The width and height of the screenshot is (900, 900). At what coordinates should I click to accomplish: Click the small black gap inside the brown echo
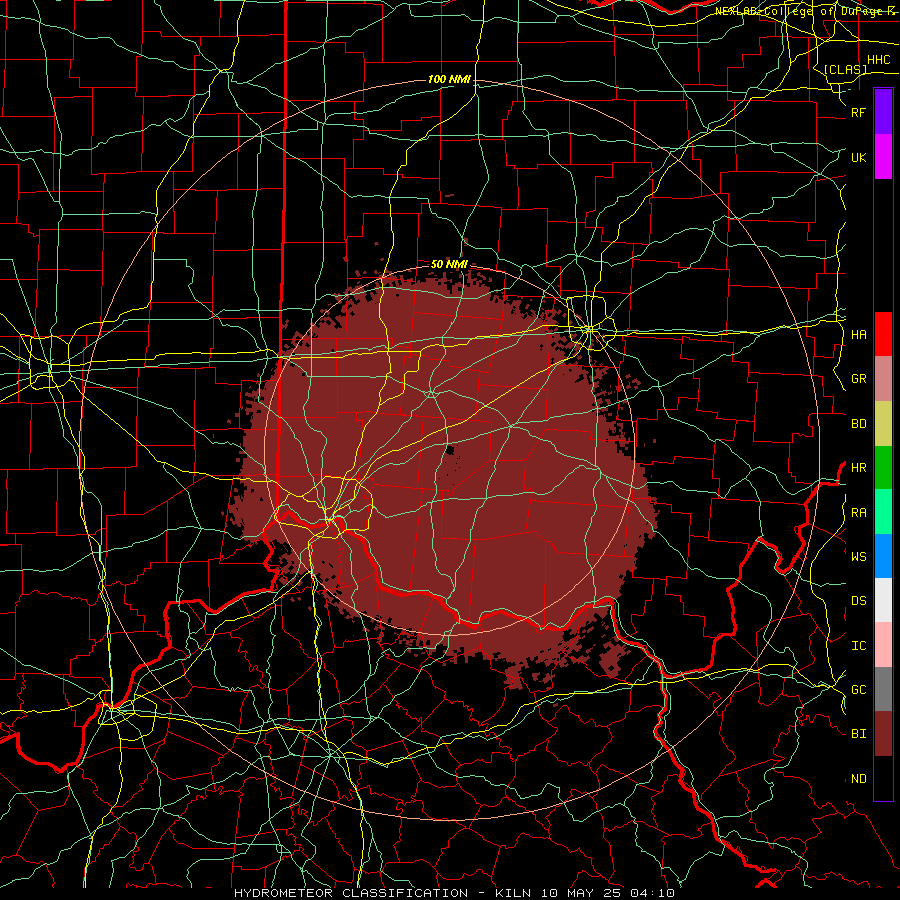[x=450, y=450]
